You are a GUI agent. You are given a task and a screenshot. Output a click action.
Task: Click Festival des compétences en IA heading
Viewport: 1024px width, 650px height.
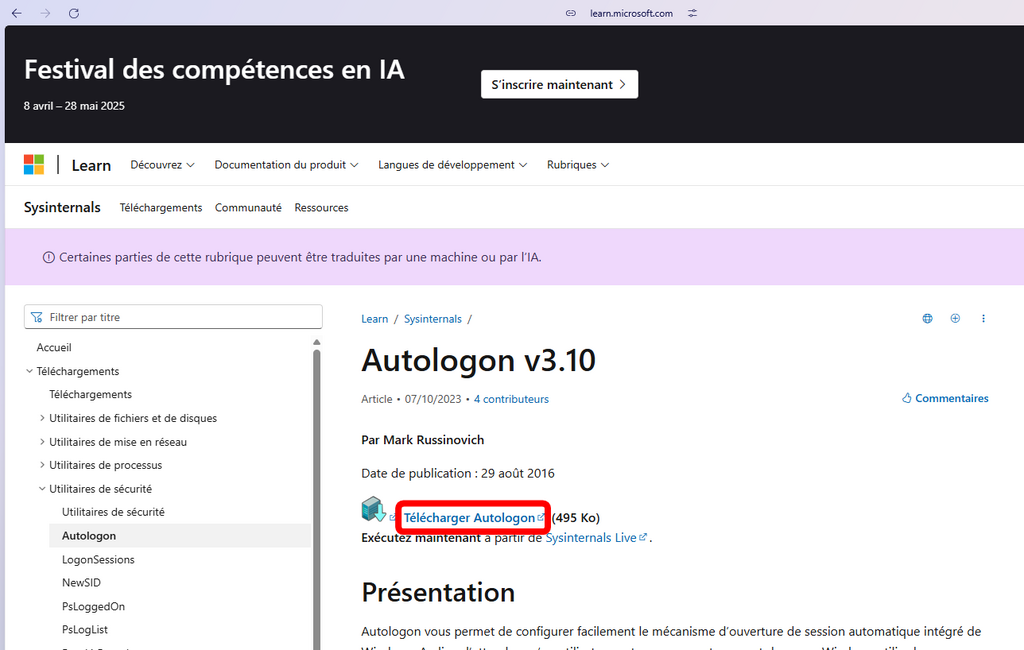pos(214,70)
